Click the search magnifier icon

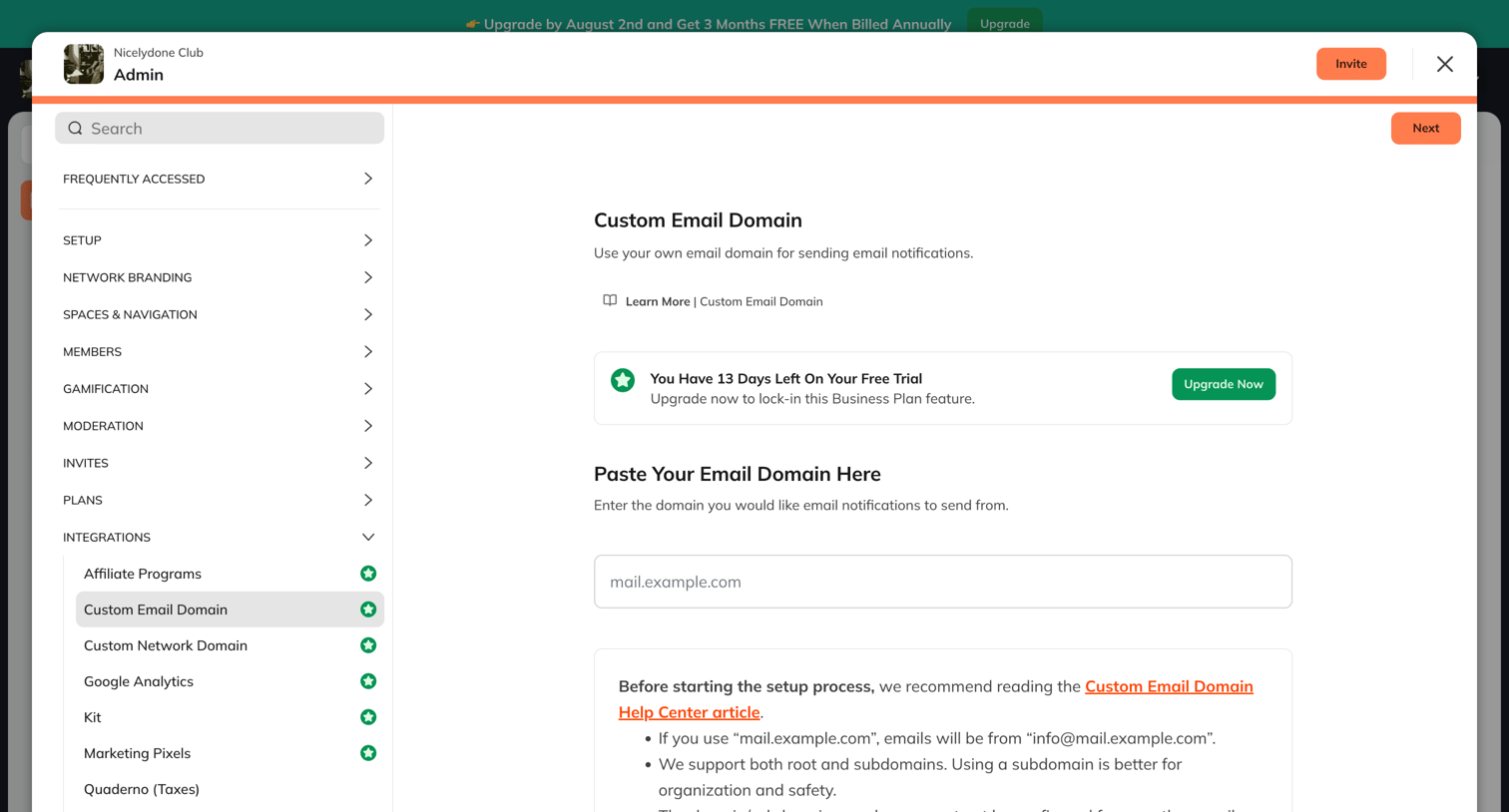click(x=75, y=128)
